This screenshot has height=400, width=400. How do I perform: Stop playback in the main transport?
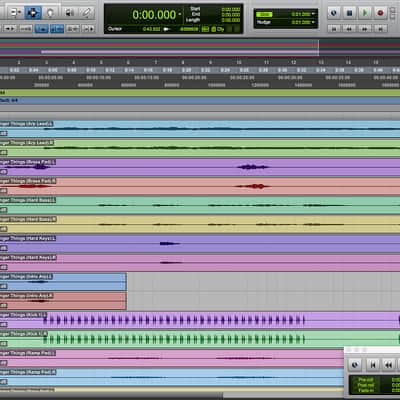click(349, 13)
